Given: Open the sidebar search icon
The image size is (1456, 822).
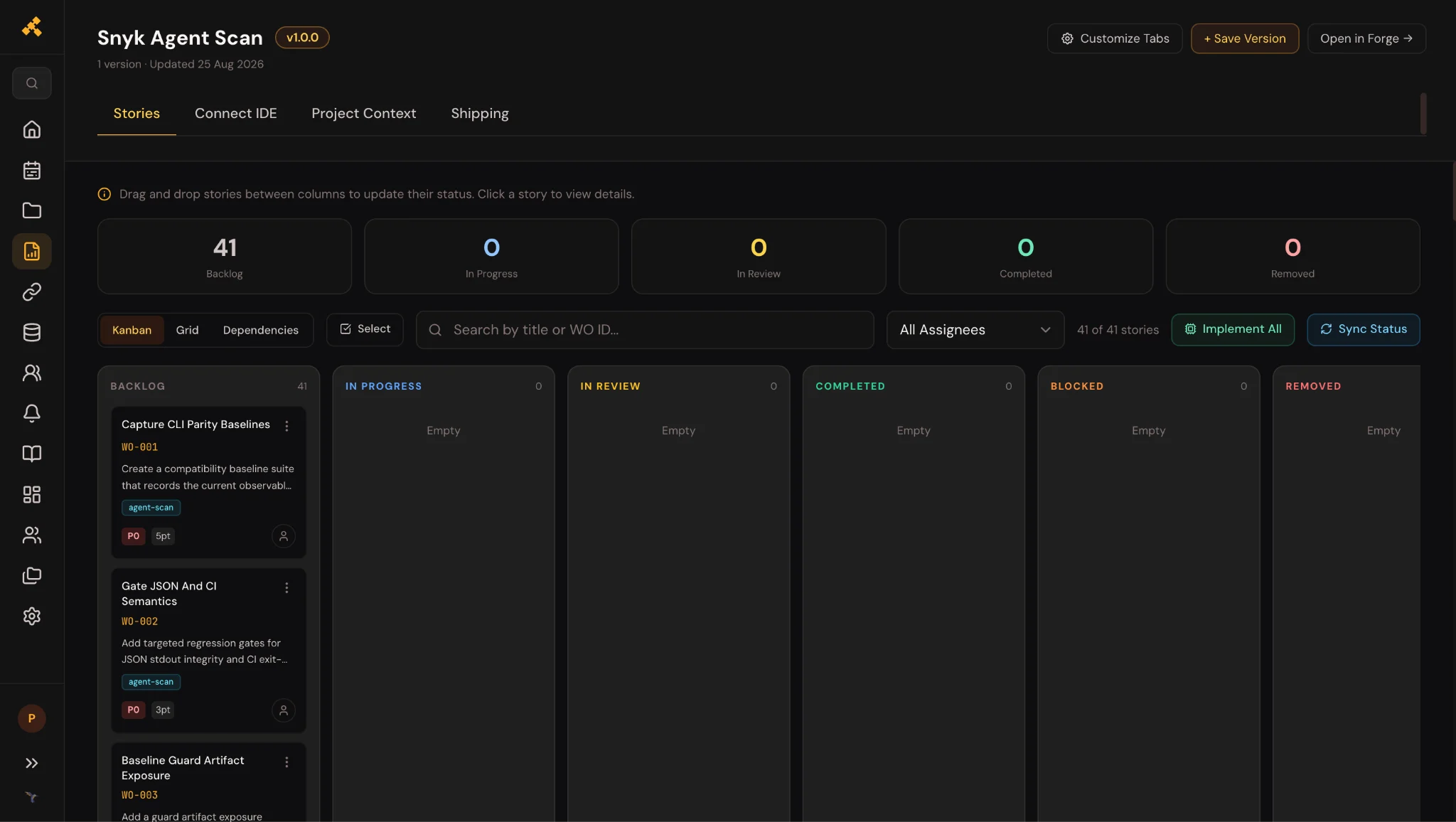Looking at the screenshot, I should [32, 83].
